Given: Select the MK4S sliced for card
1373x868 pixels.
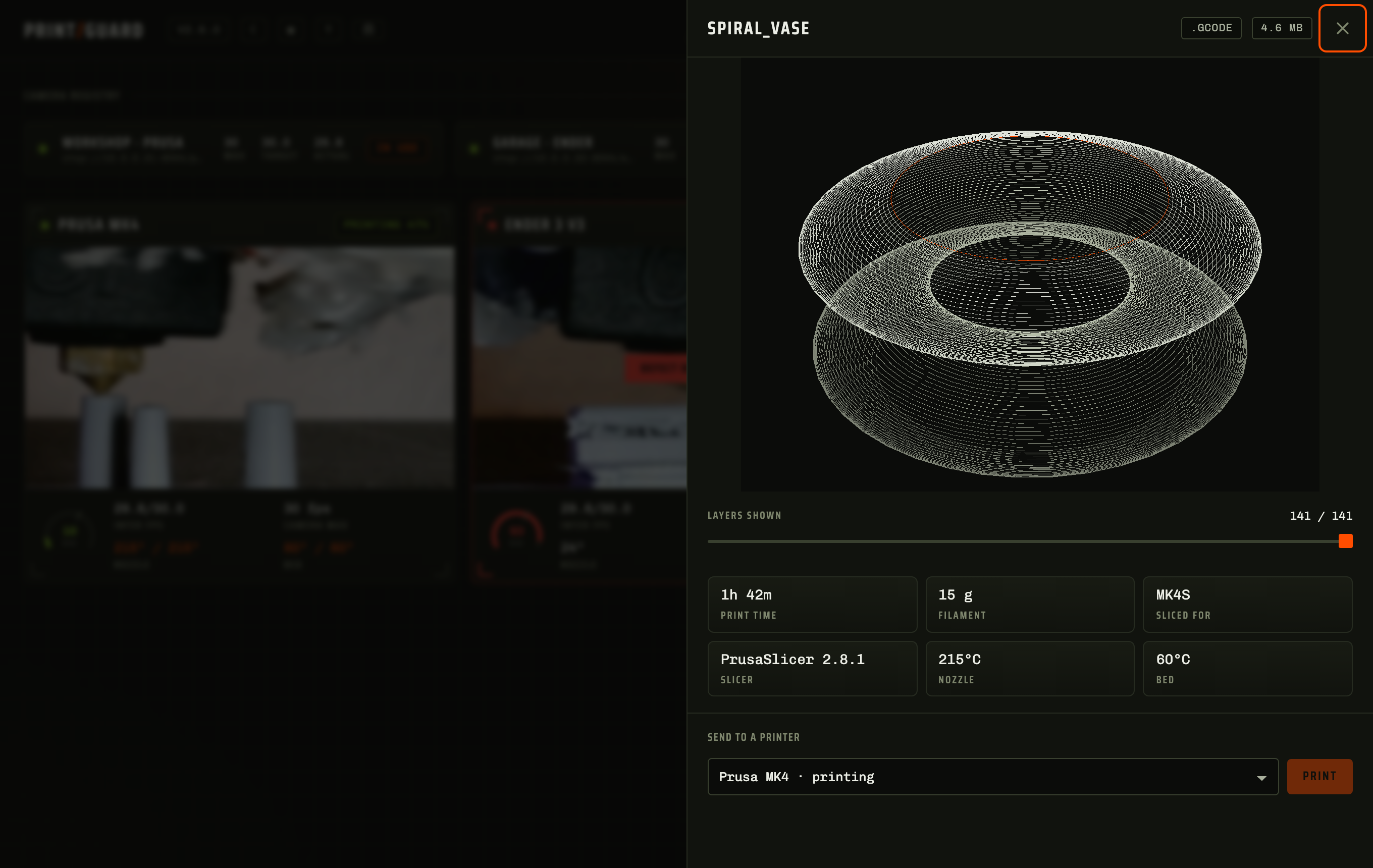Looking at the screenshot, I should 1247,604.
